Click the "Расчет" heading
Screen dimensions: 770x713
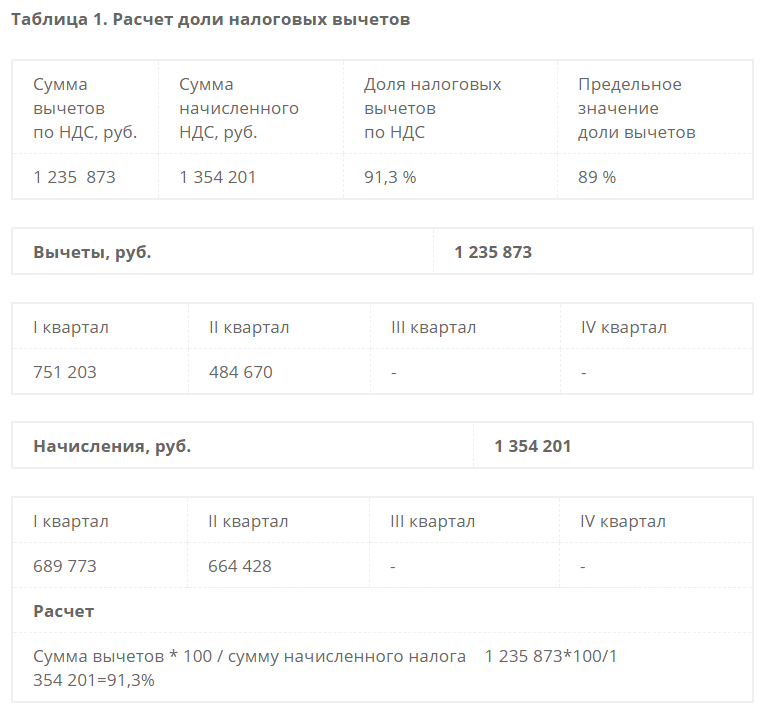64,611
